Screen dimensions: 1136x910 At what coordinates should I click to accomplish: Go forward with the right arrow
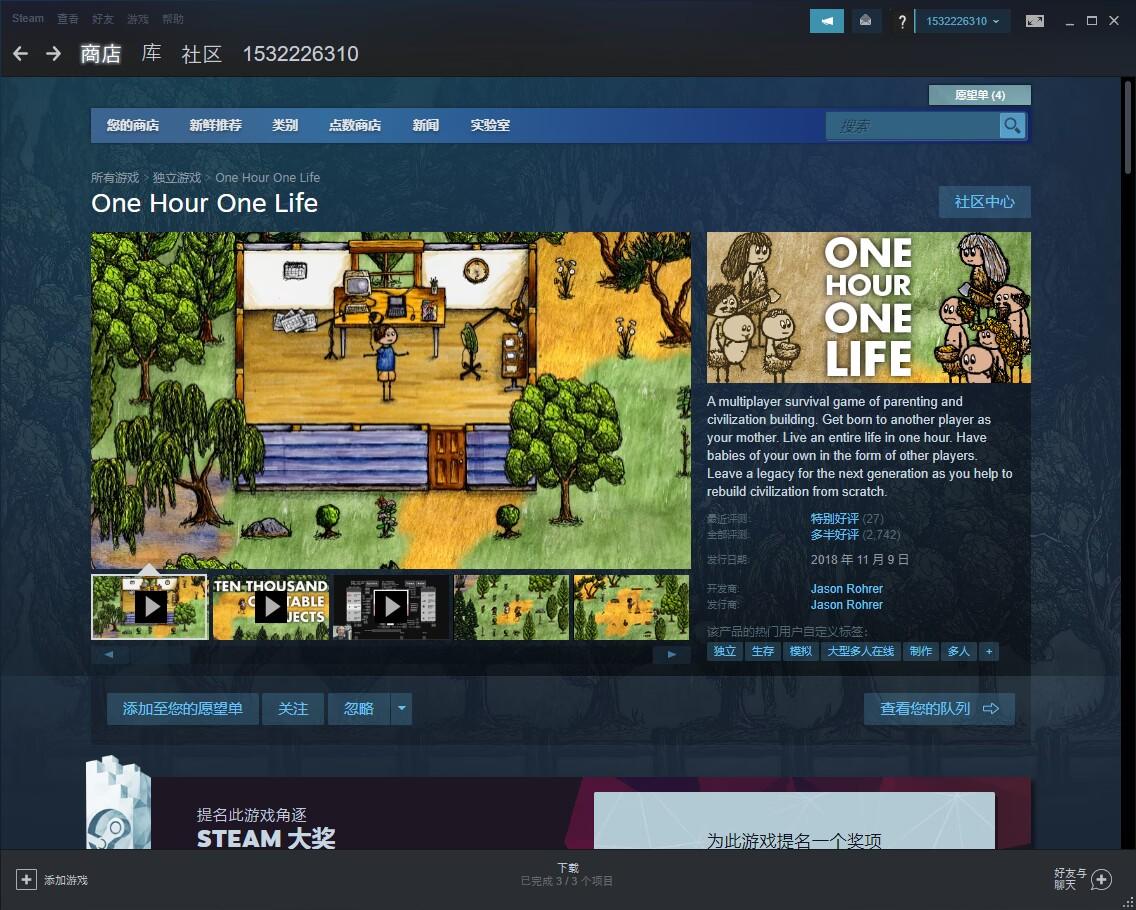click(53, 54)
